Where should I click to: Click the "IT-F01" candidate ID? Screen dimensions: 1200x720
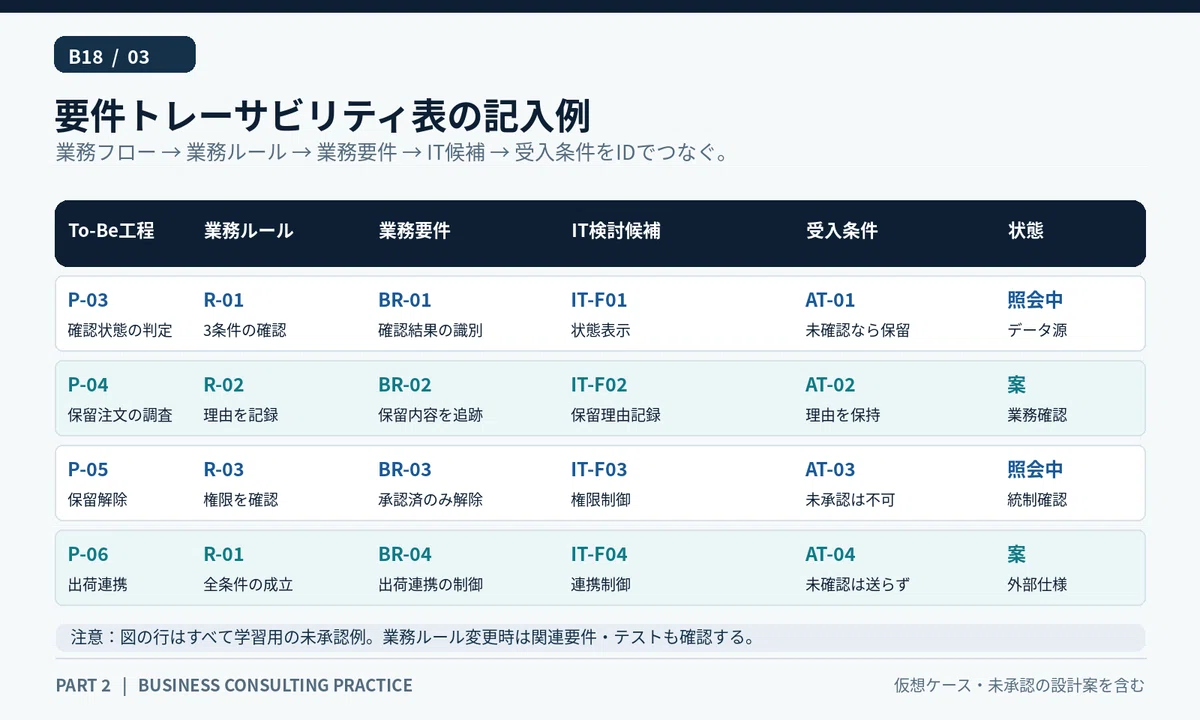click(x=599, y=300)
